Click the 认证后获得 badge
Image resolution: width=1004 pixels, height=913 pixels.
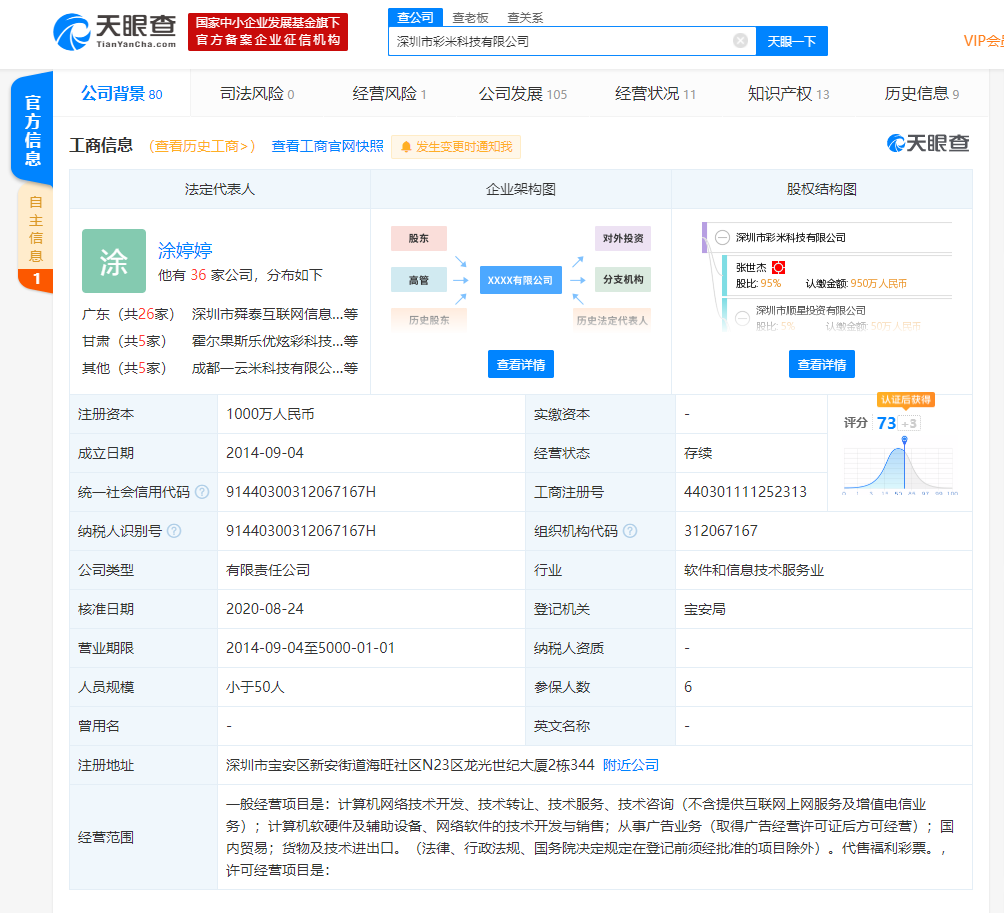coord(906,400)
